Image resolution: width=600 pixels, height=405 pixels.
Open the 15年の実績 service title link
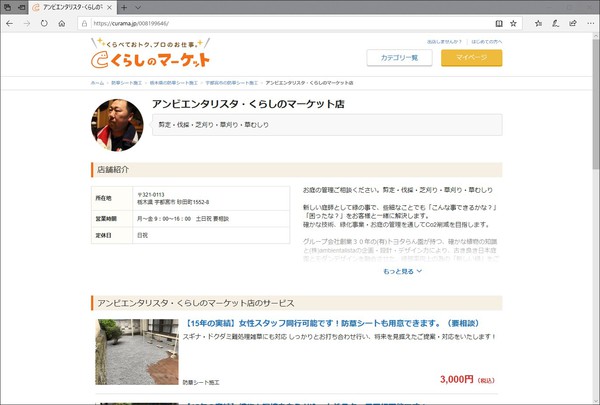[x=332, y=323]
